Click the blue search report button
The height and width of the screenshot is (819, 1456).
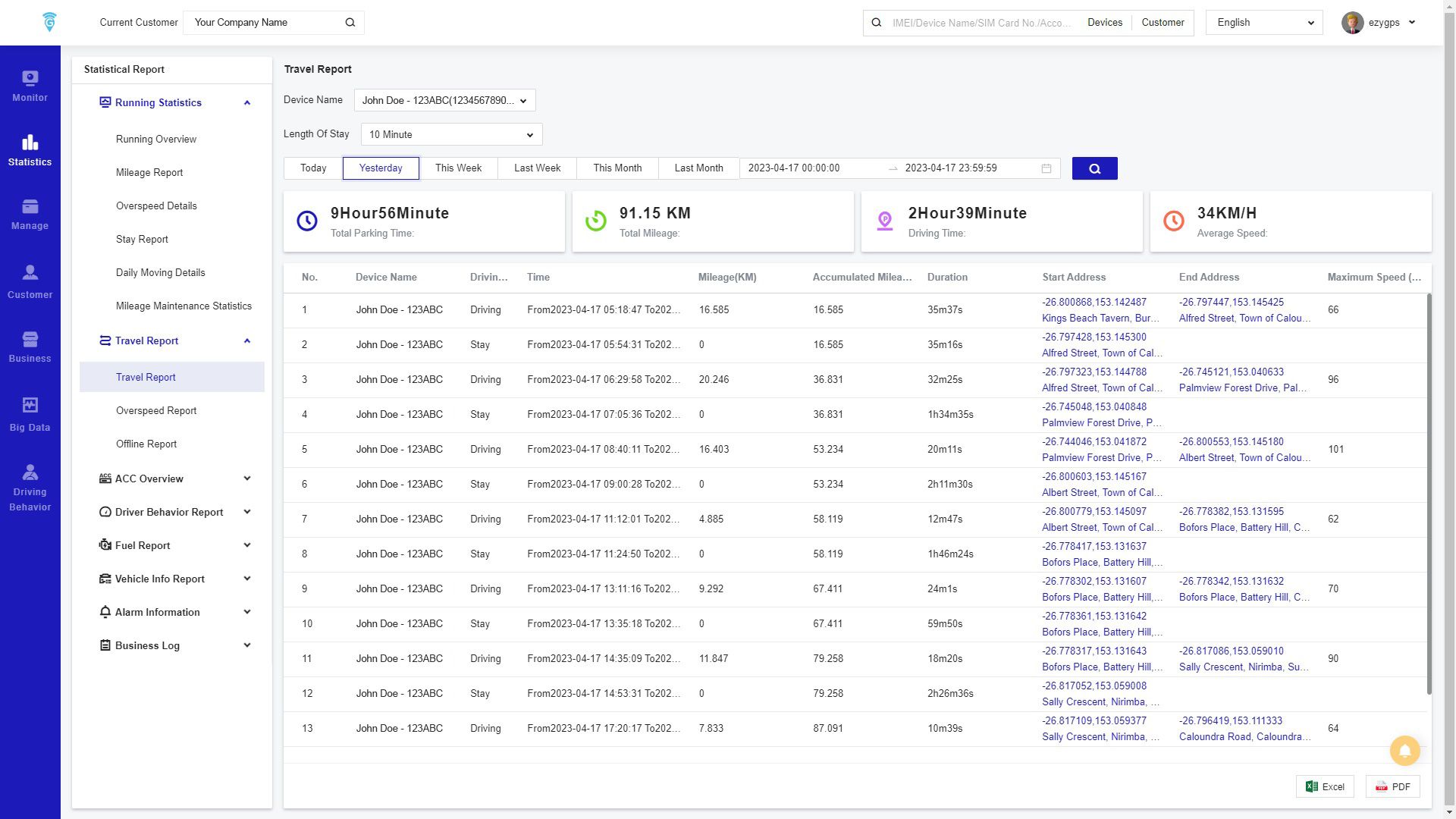pyautogui.click(x=1094, y=168)
